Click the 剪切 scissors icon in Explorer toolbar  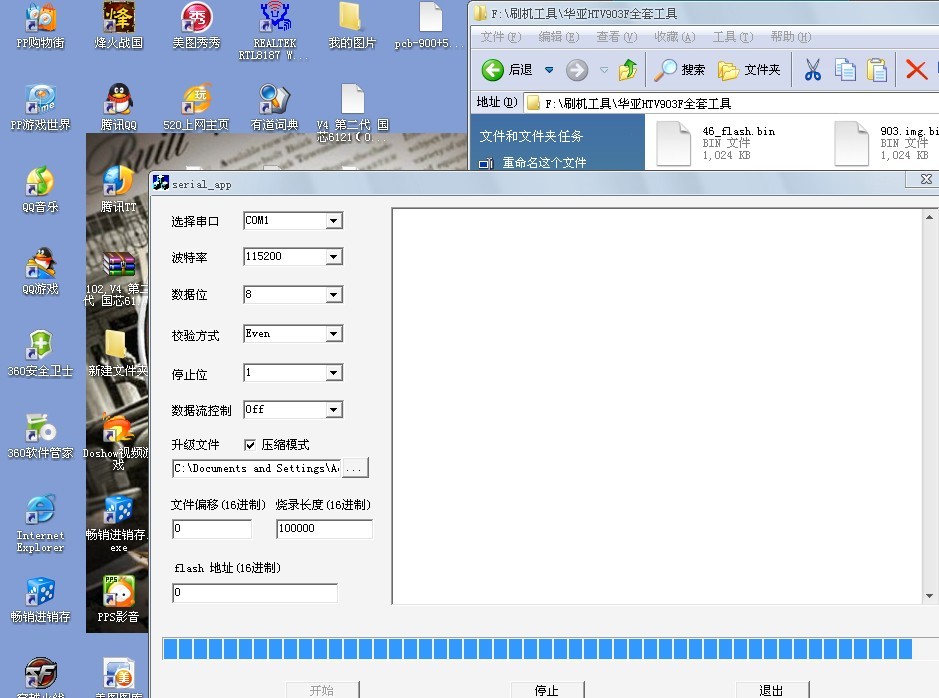[x=812, y=70]
